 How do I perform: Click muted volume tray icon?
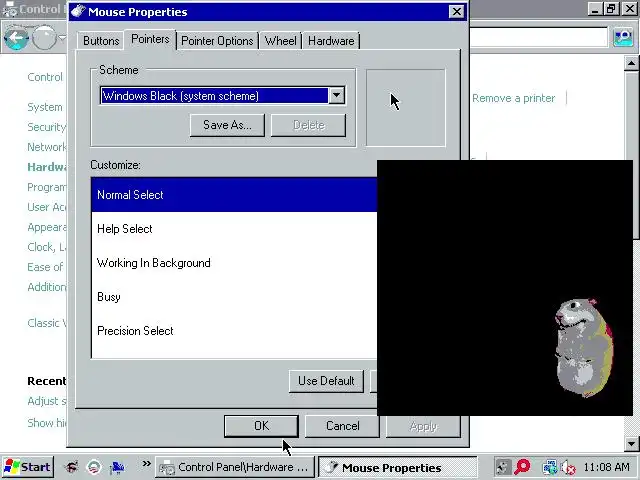pyautogui.click(x=568, y=467)
